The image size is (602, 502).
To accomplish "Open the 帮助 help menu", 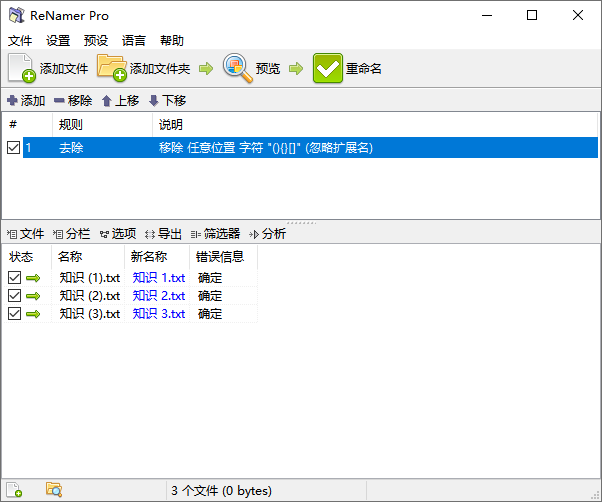I will (172, 40).
